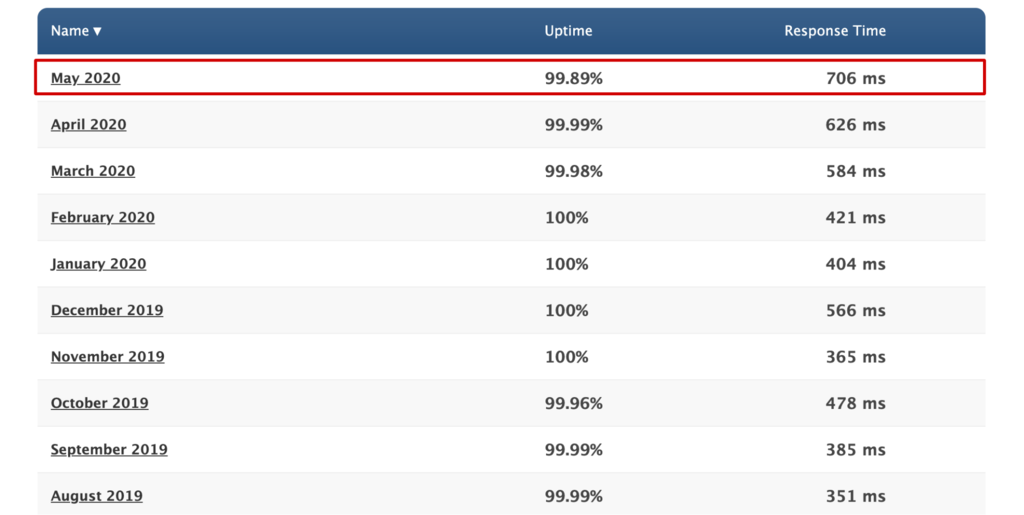Open the May 2020 report link

[85, 78]
